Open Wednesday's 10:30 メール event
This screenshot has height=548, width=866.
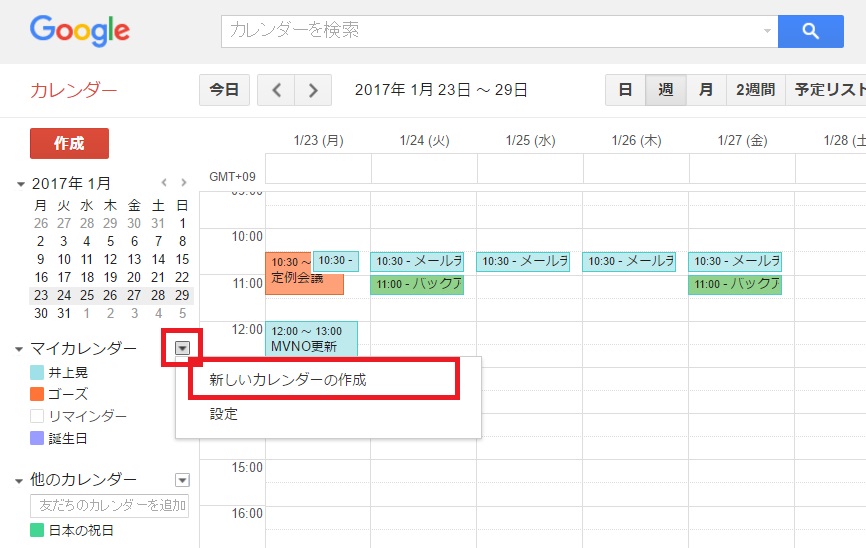pyautogui.click(x=523, y=261)
